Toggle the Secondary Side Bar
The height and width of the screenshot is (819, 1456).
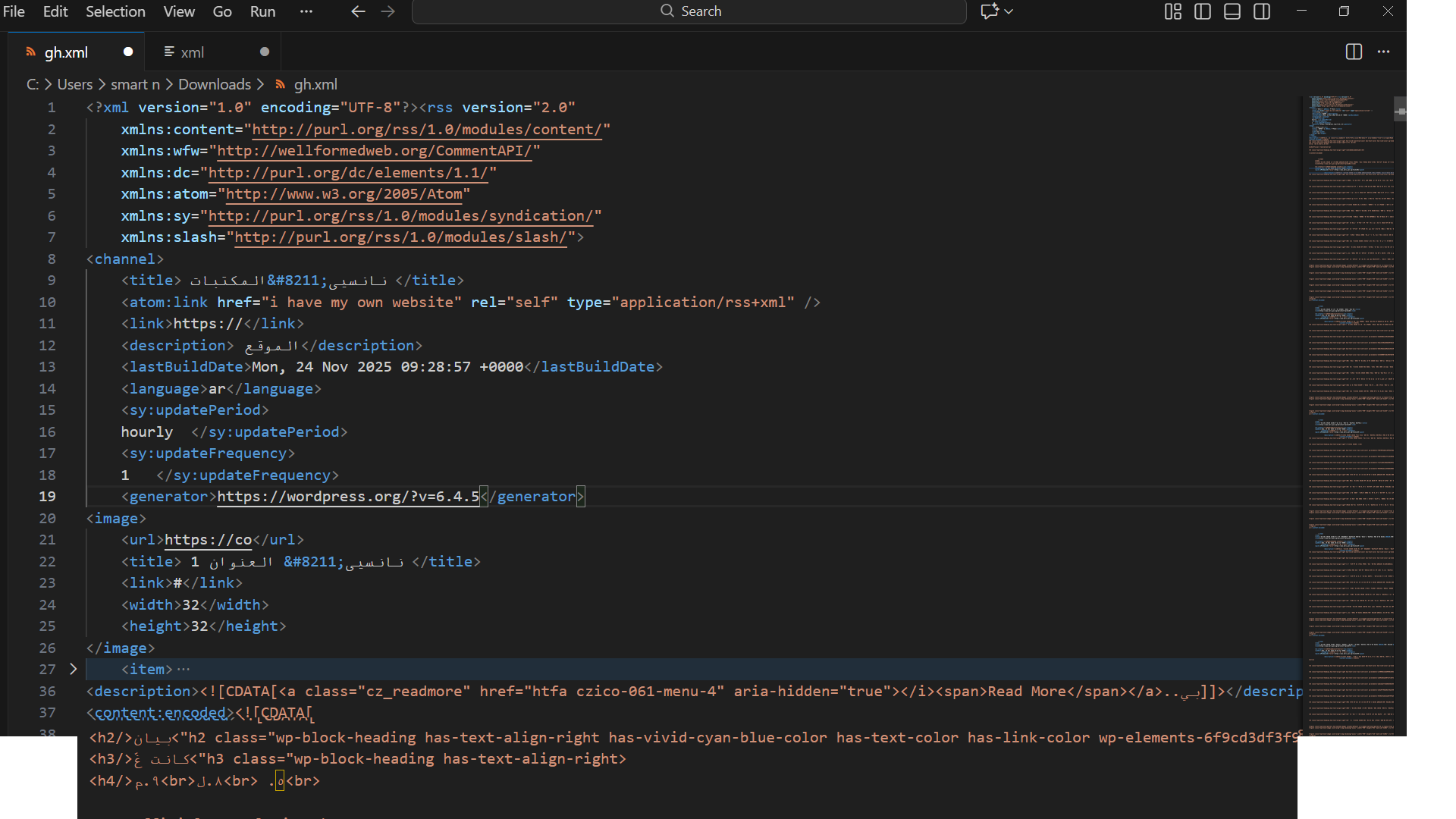(x=1262, y=11)
